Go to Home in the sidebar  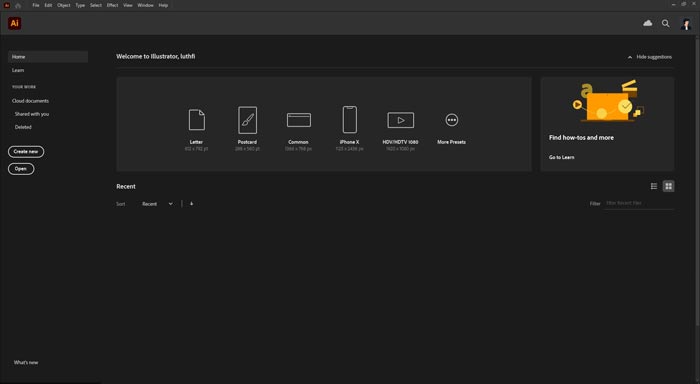coord(48,57)
